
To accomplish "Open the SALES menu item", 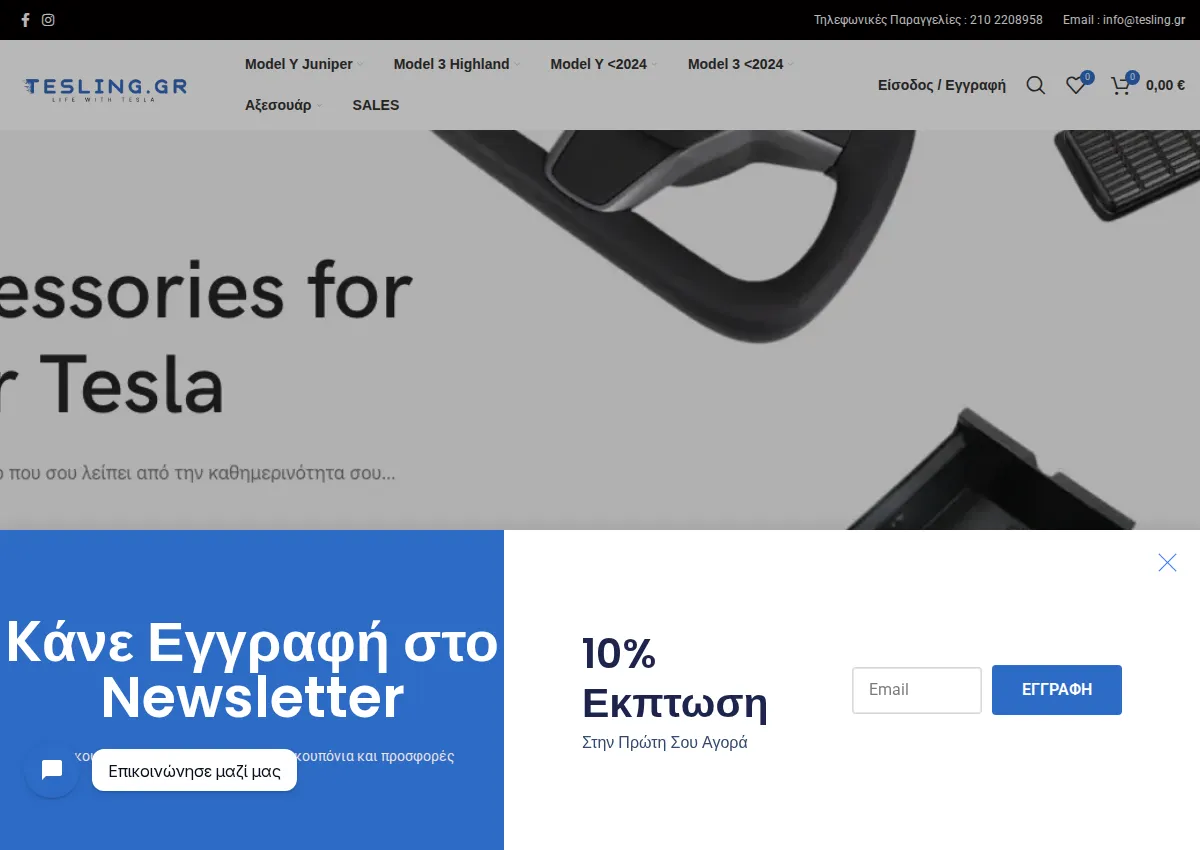I will point(376,105).
